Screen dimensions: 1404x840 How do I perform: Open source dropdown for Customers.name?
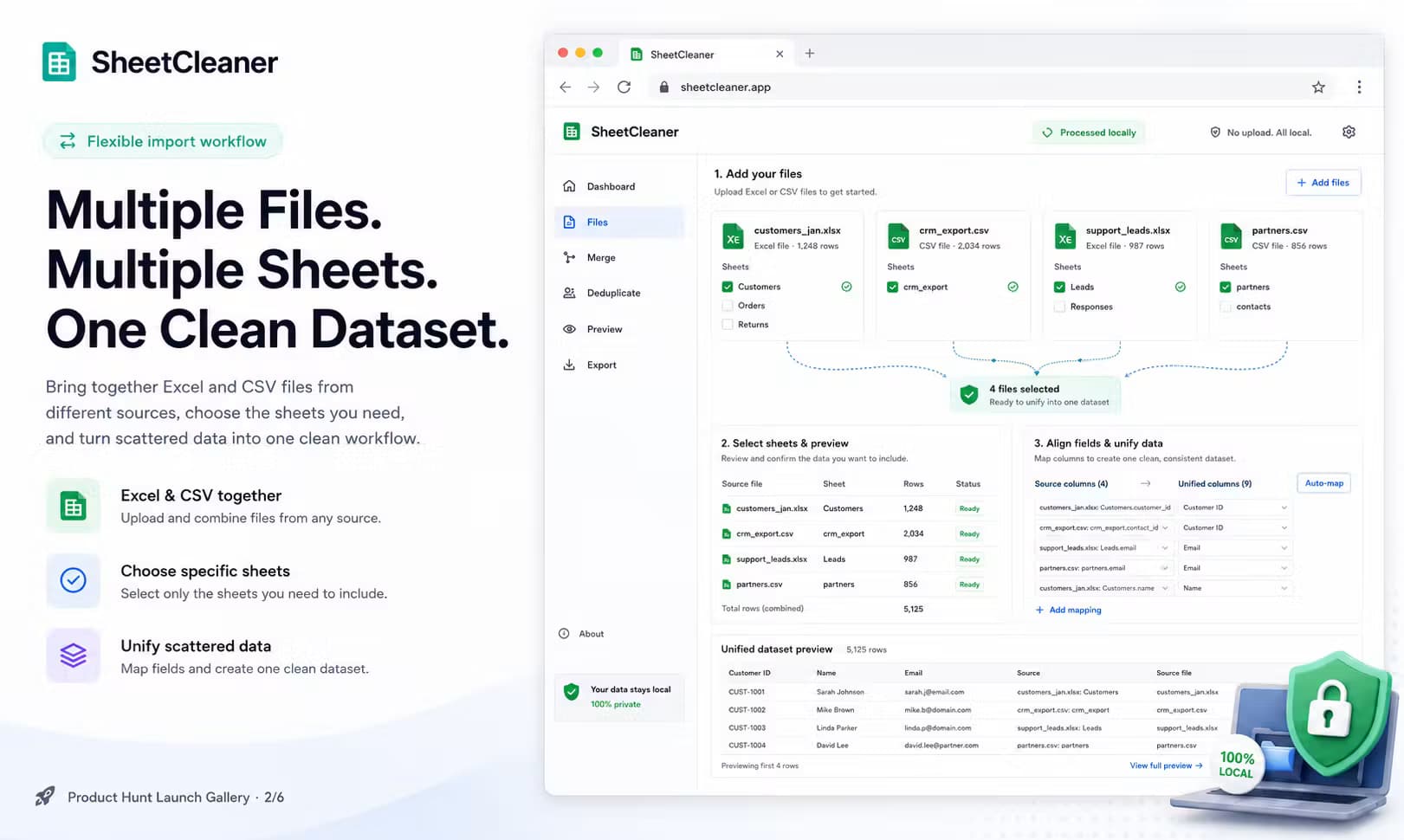coord(1103,588)
